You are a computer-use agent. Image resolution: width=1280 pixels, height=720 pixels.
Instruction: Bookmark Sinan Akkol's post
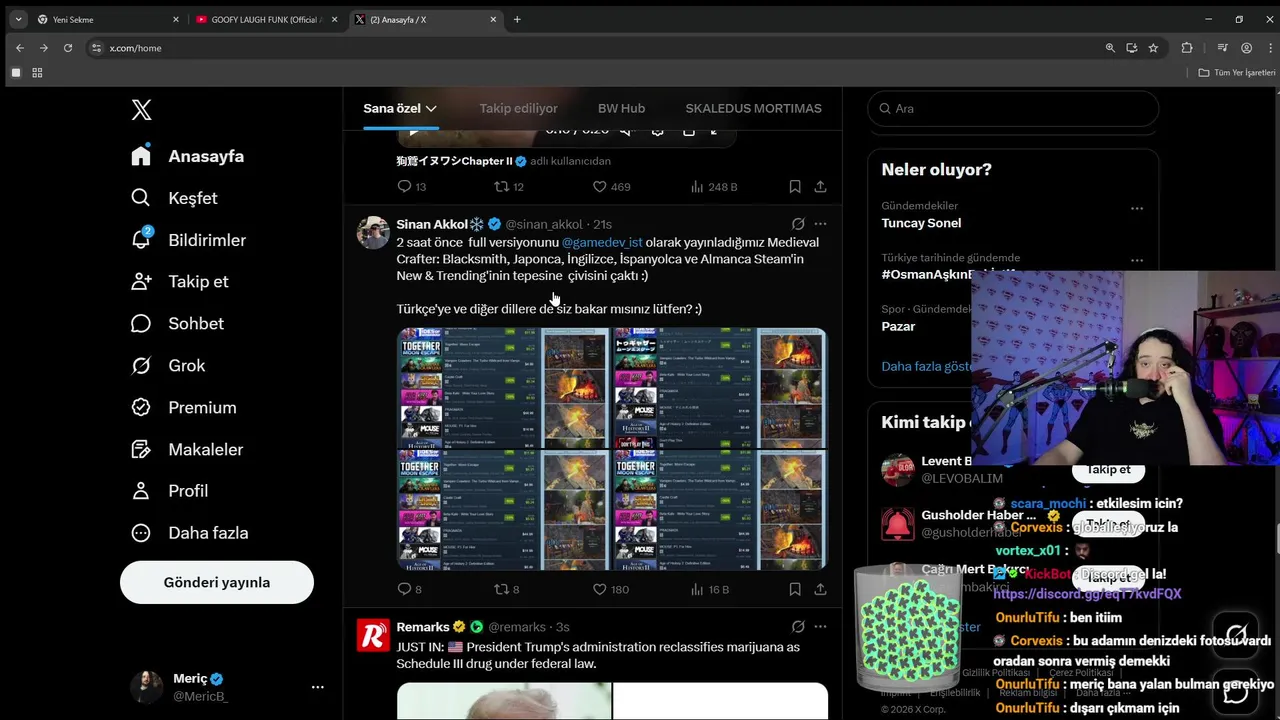[795, 590]
